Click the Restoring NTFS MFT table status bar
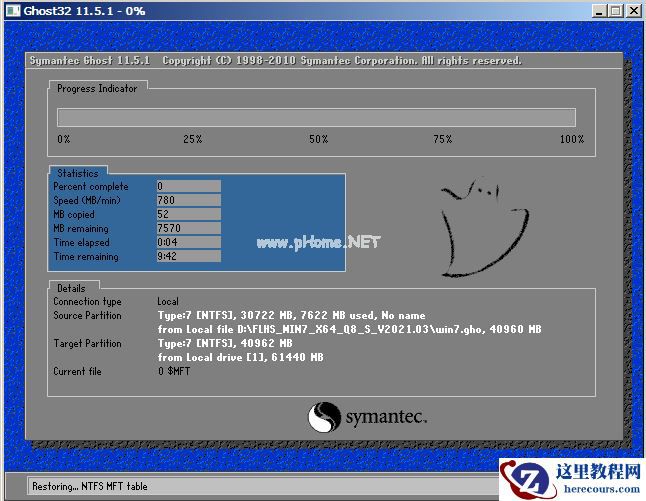The width and height of the screenshot is (646, 501). pos(264,487)
